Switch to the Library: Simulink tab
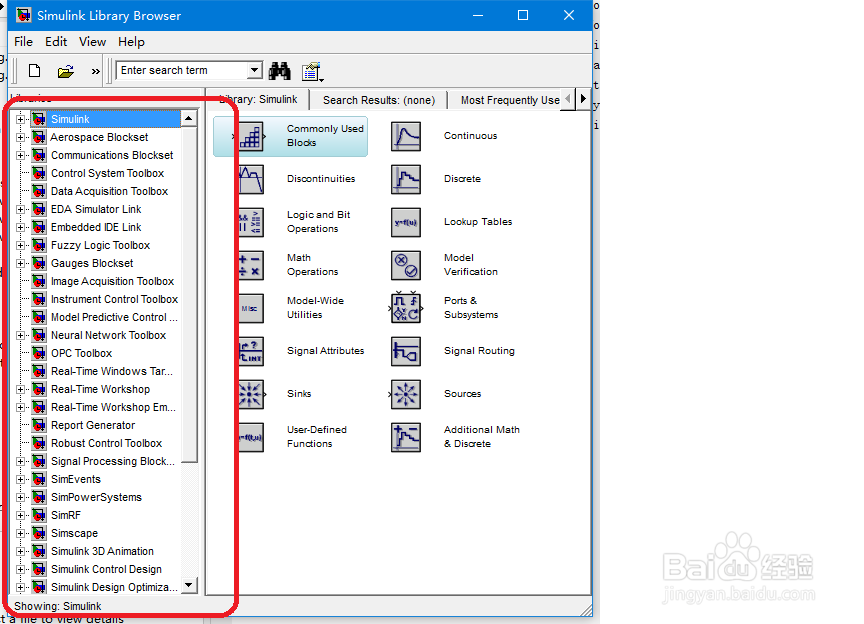The width and height of the screenshot is (864, 624). 258,99
